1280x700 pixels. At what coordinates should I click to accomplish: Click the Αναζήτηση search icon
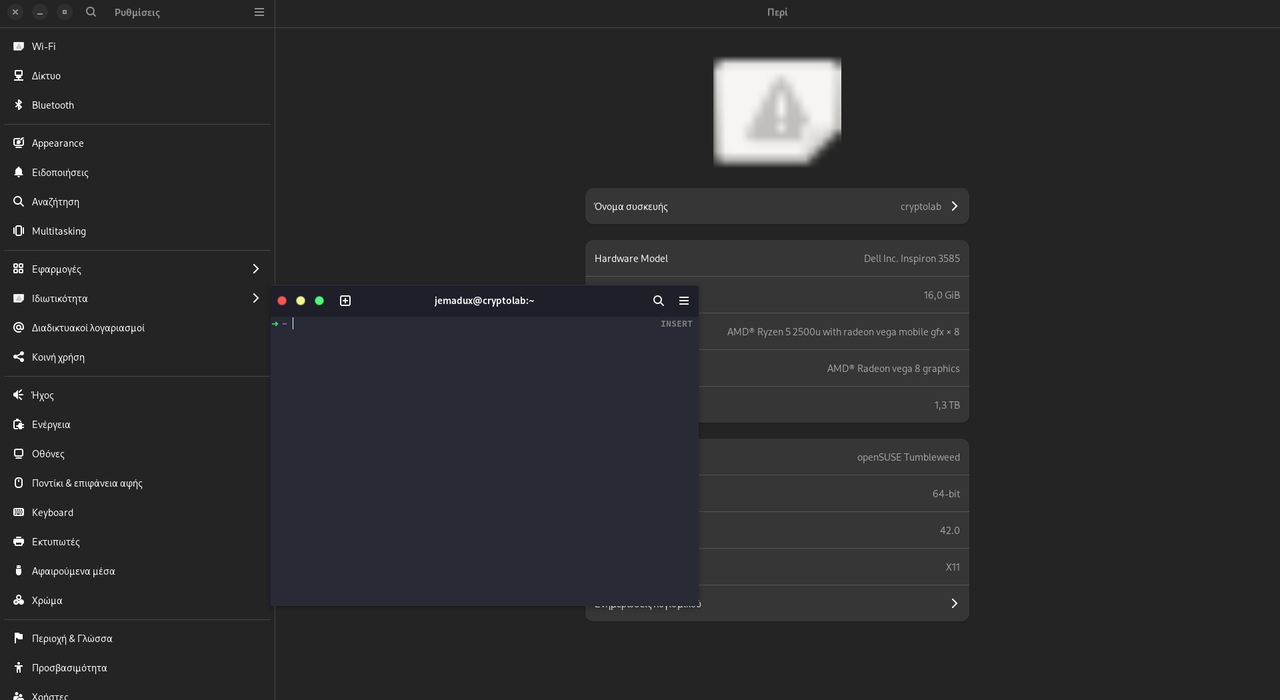18,202
